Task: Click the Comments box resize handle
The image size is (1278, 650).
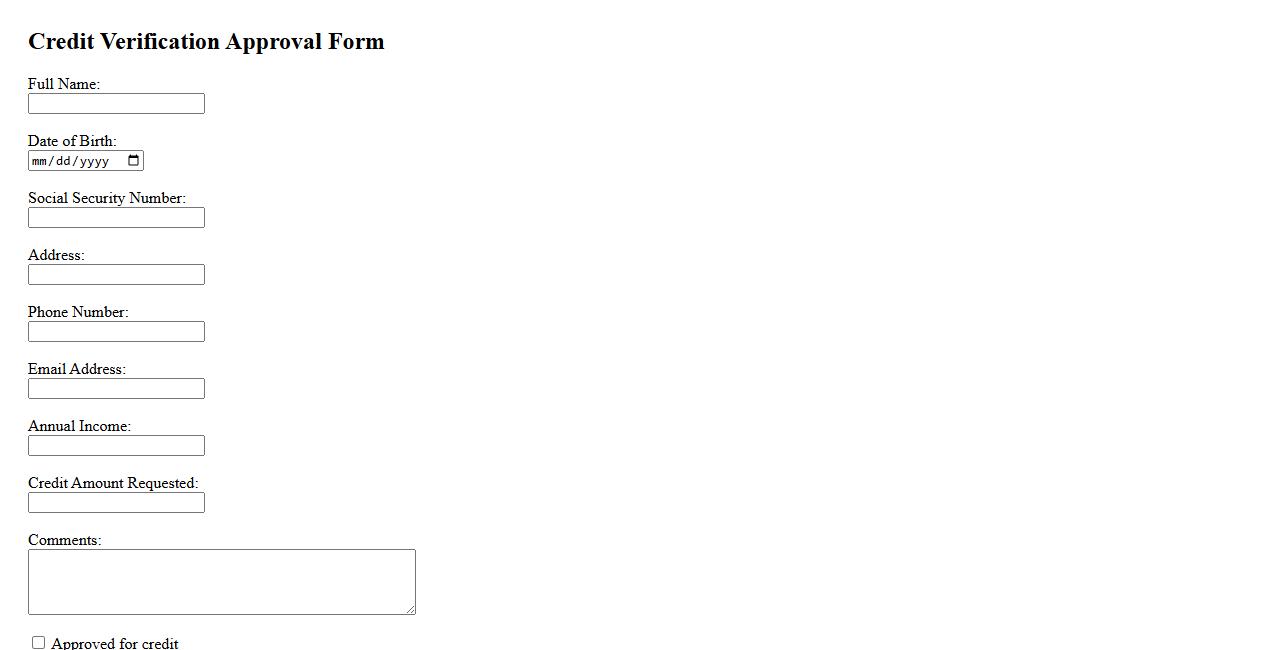Action: [410, 609]
